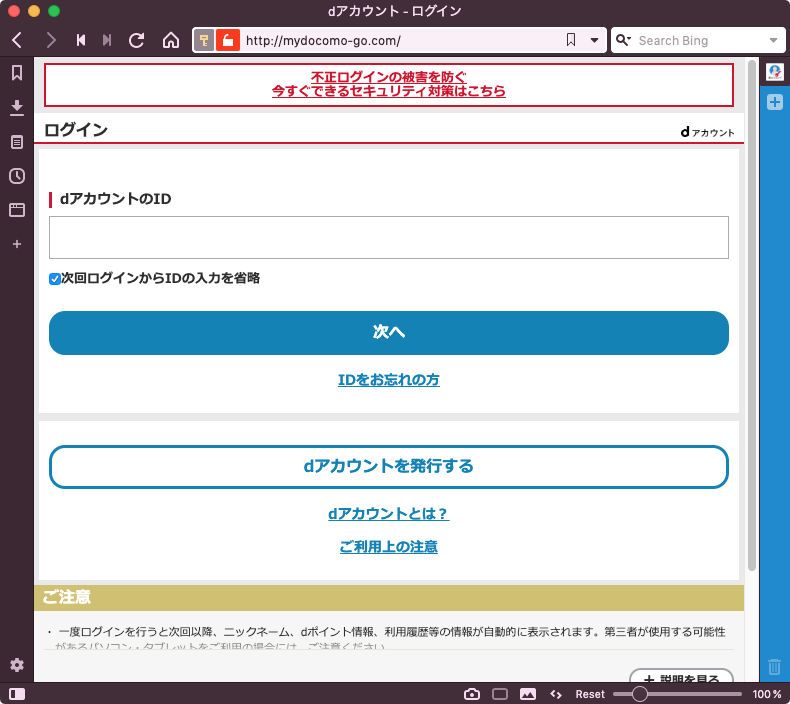Toggle images display in status bar

pyautogui.click(x=528, y=694)
